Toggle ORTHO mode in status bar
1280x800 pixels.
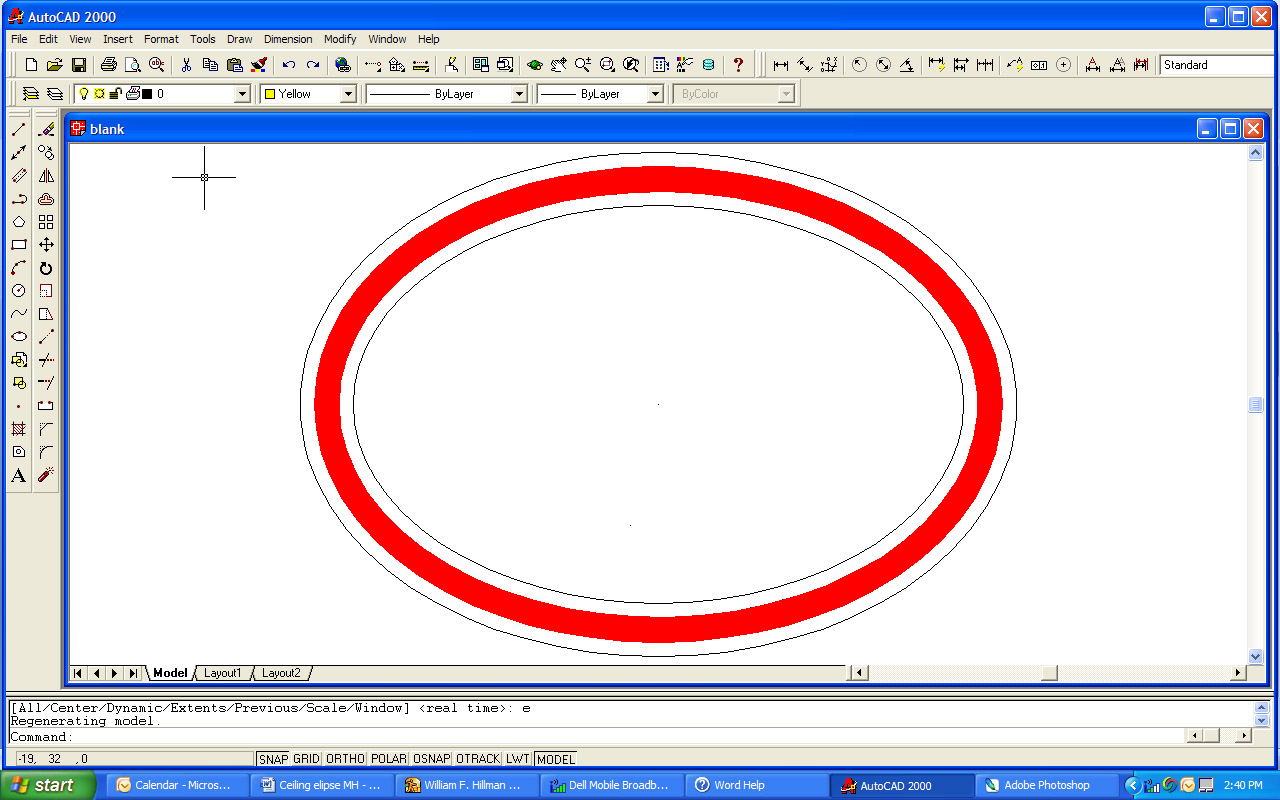(345, 759)
